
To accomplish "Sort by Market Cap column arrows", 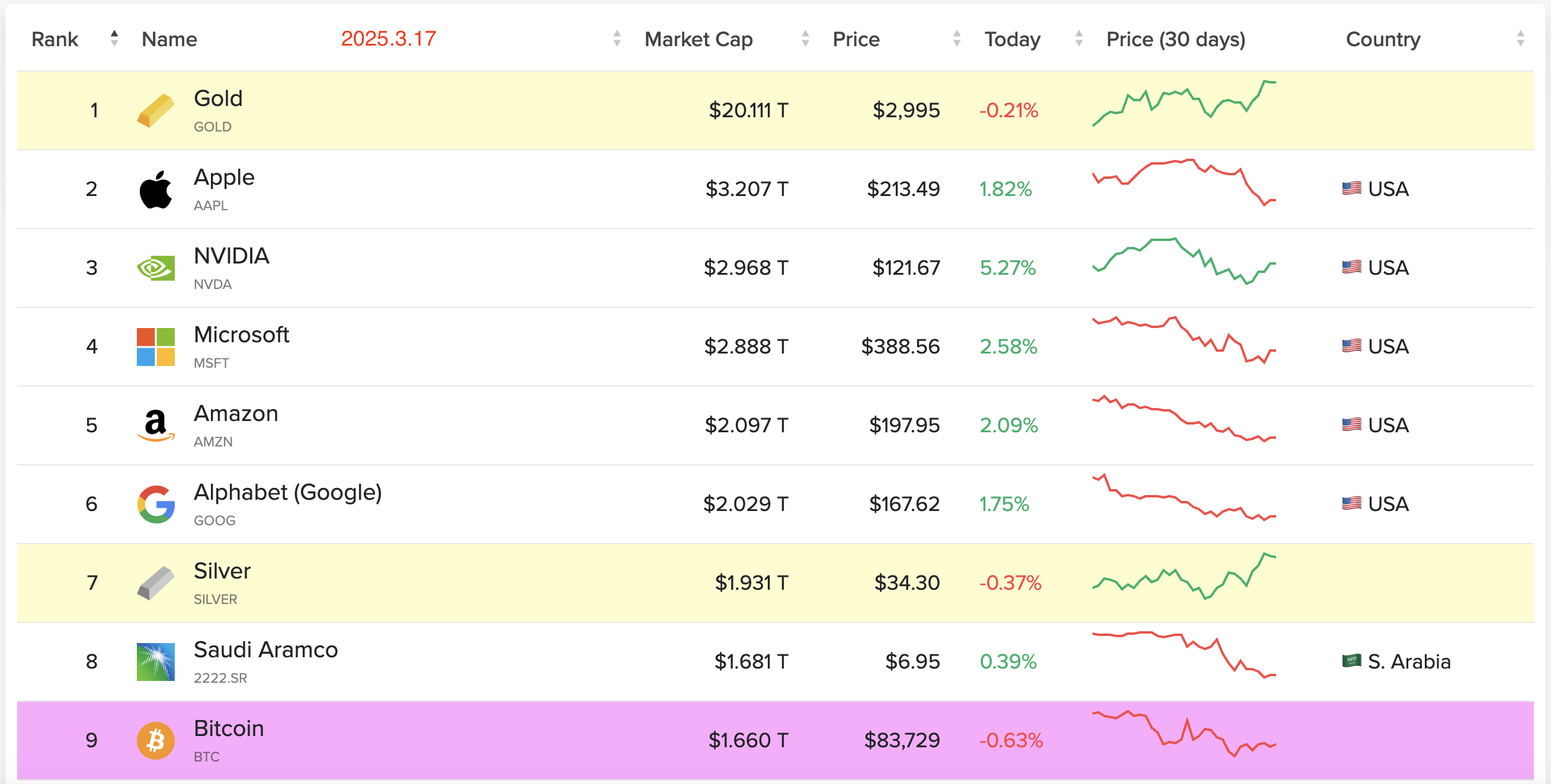I will [805, 38].
